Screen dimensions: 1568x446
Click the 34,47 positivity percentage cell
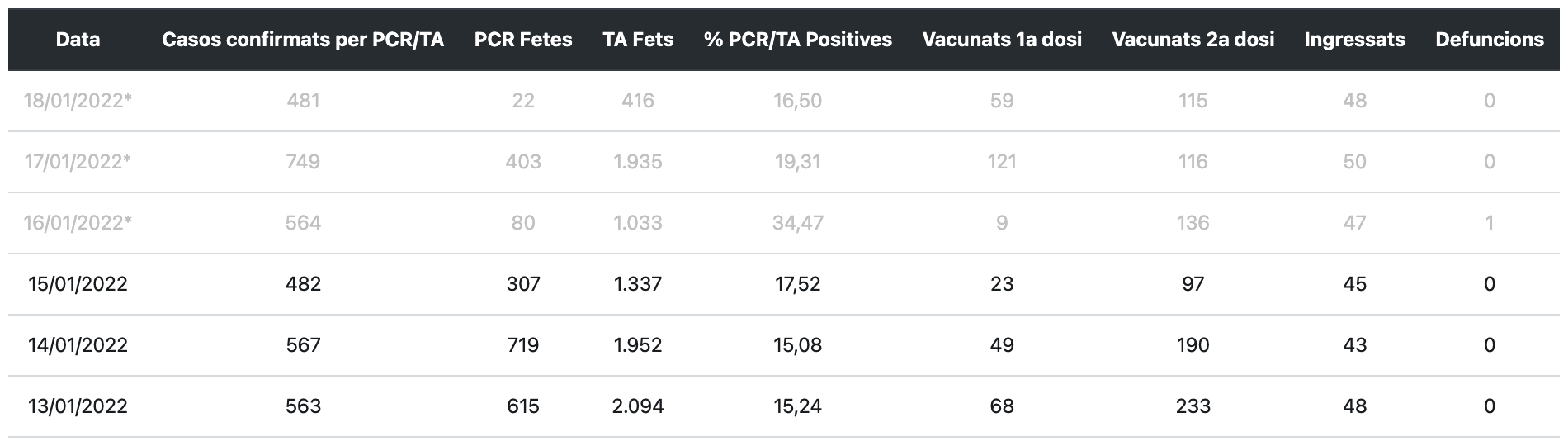[x=798, y=223]
